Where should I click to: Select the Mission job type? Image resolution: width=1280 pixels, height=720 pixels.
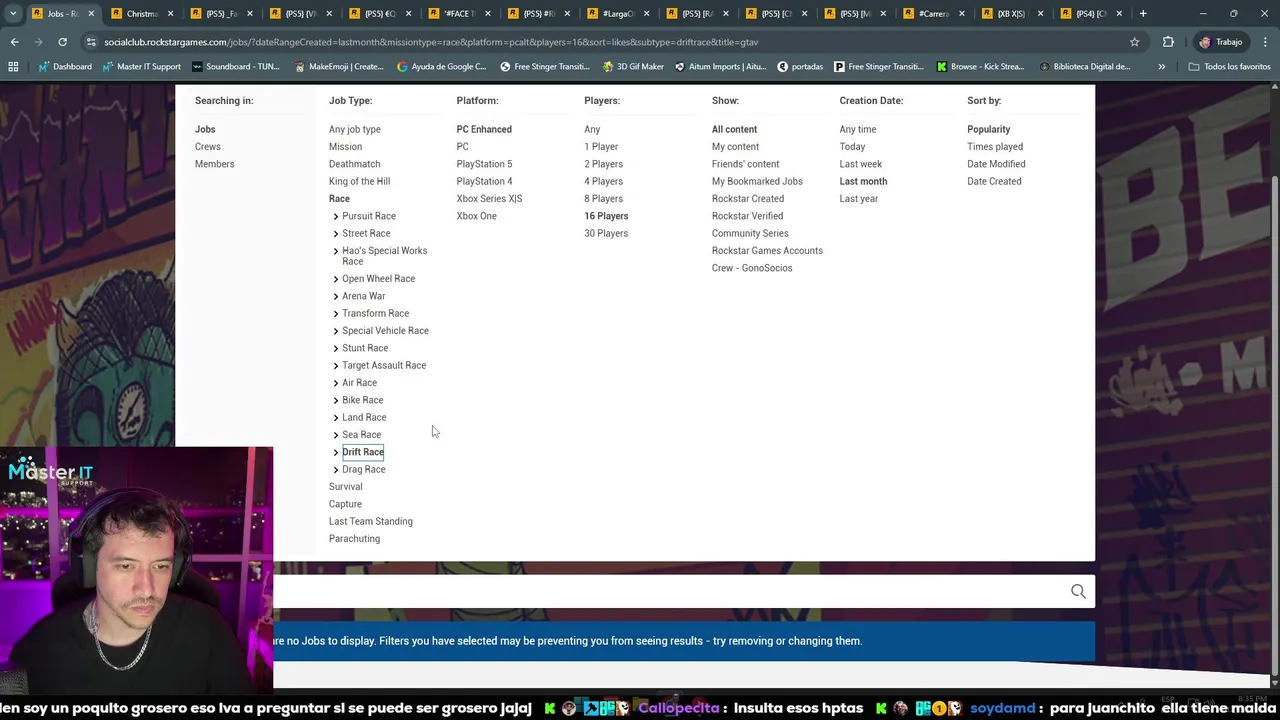(345, 146)
